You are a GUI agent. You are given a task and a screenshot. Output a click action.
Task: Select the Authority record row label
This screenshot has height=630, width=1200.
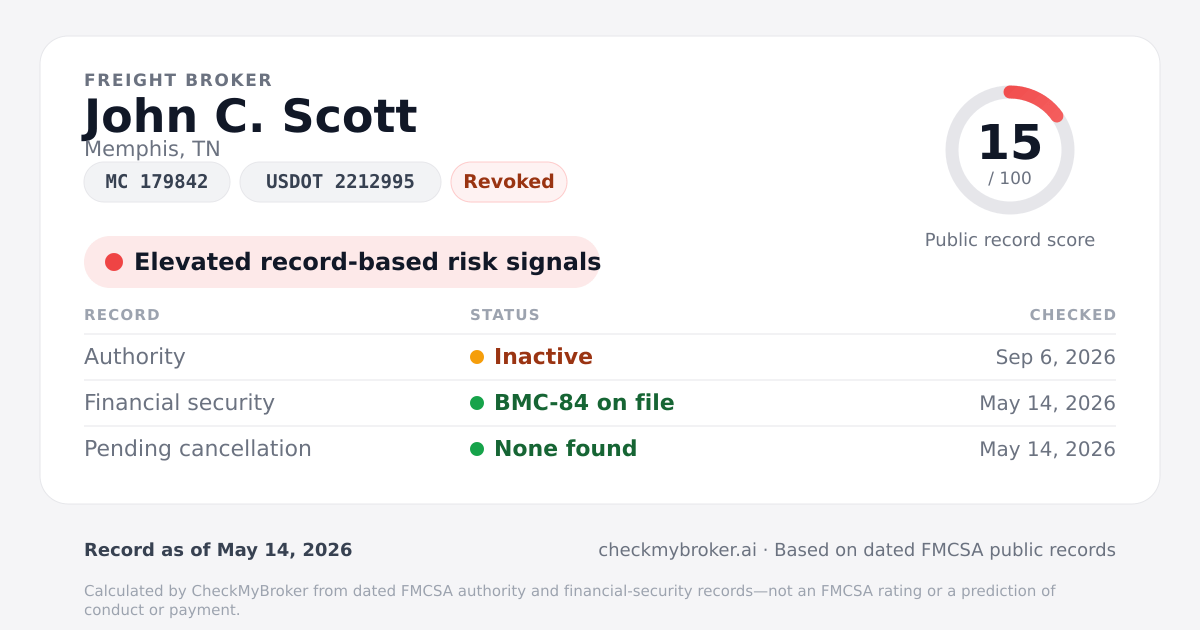(x=135, y=357)
